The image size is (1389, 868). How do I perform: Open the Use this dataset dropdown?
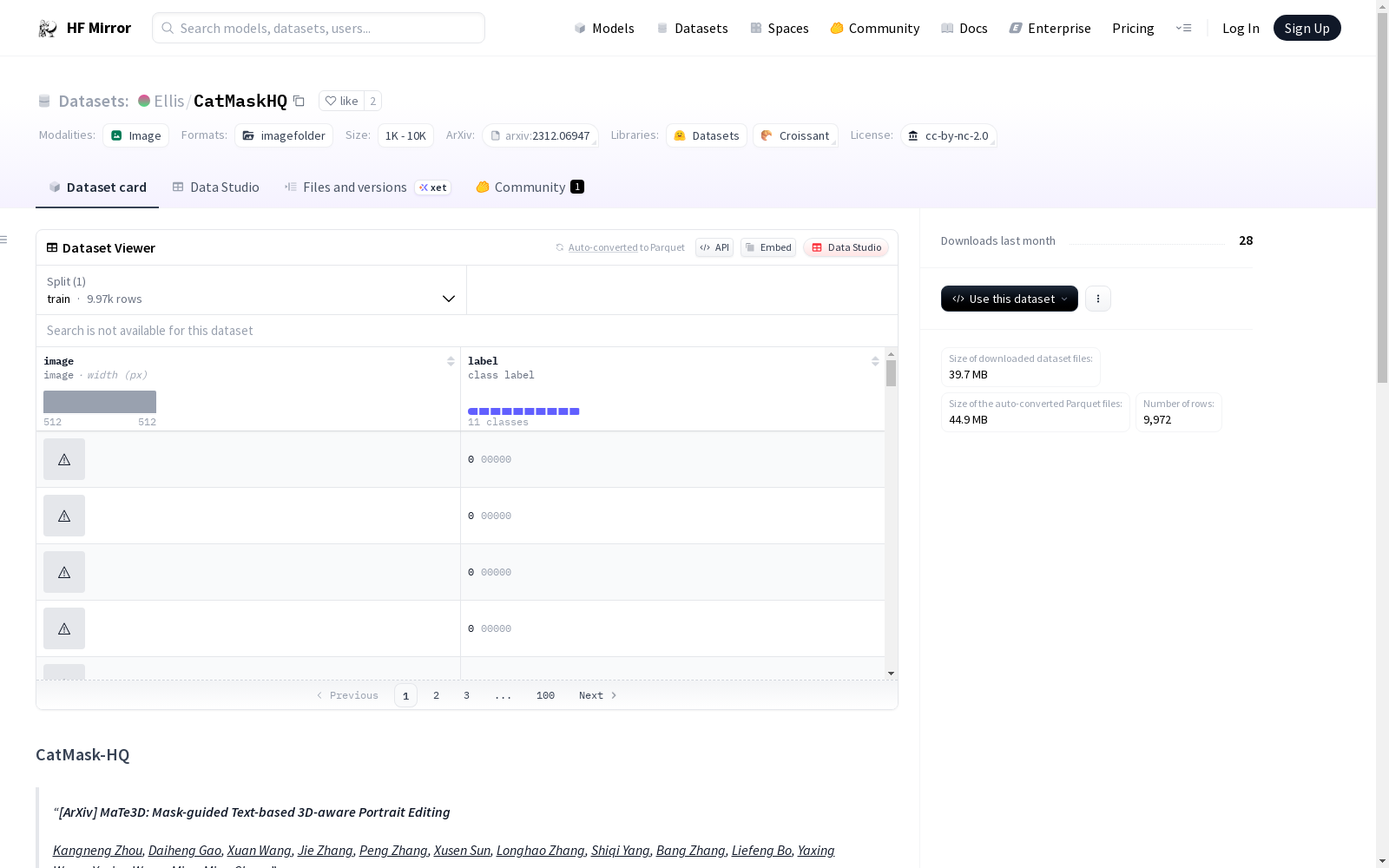click(x=1010, y=299)
